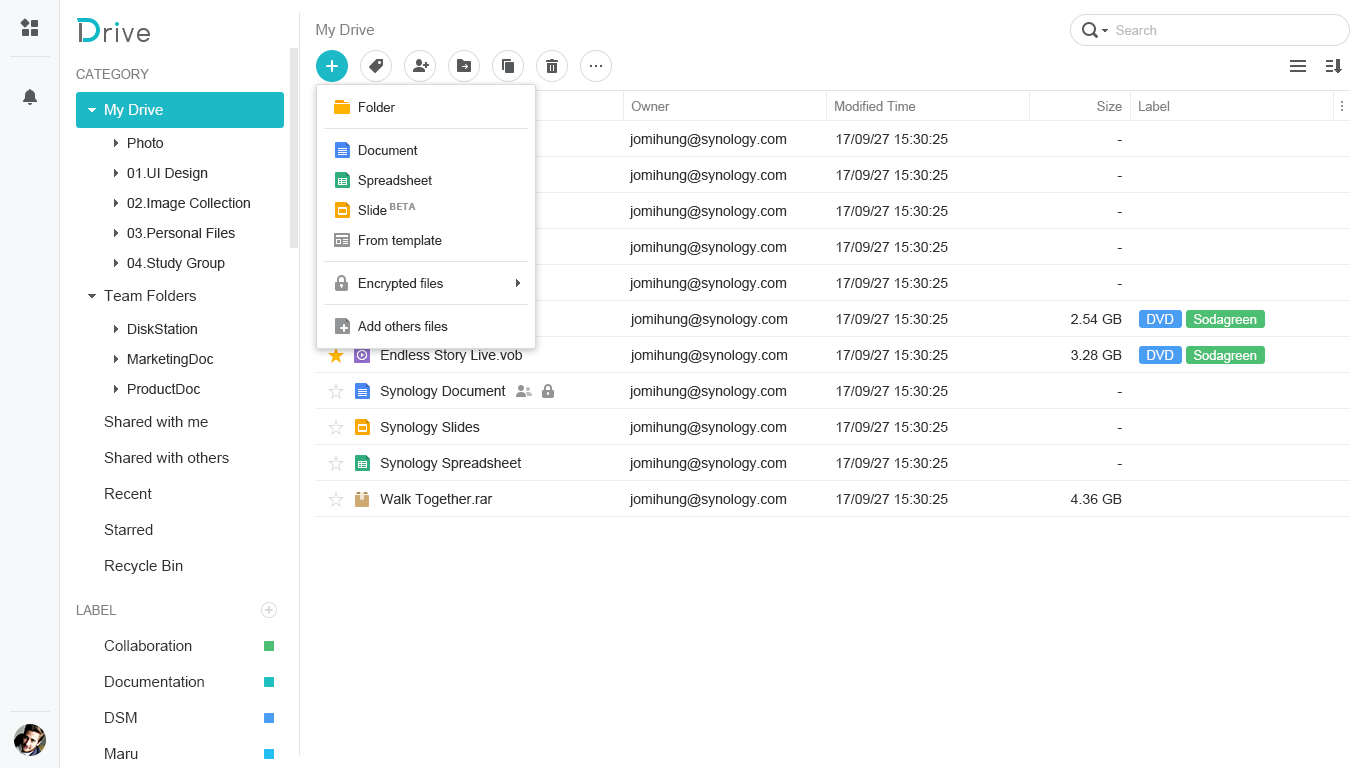Choose Spreadsheet from the create menu
The width and height of the screenshot is (1366, 768).
395,180
